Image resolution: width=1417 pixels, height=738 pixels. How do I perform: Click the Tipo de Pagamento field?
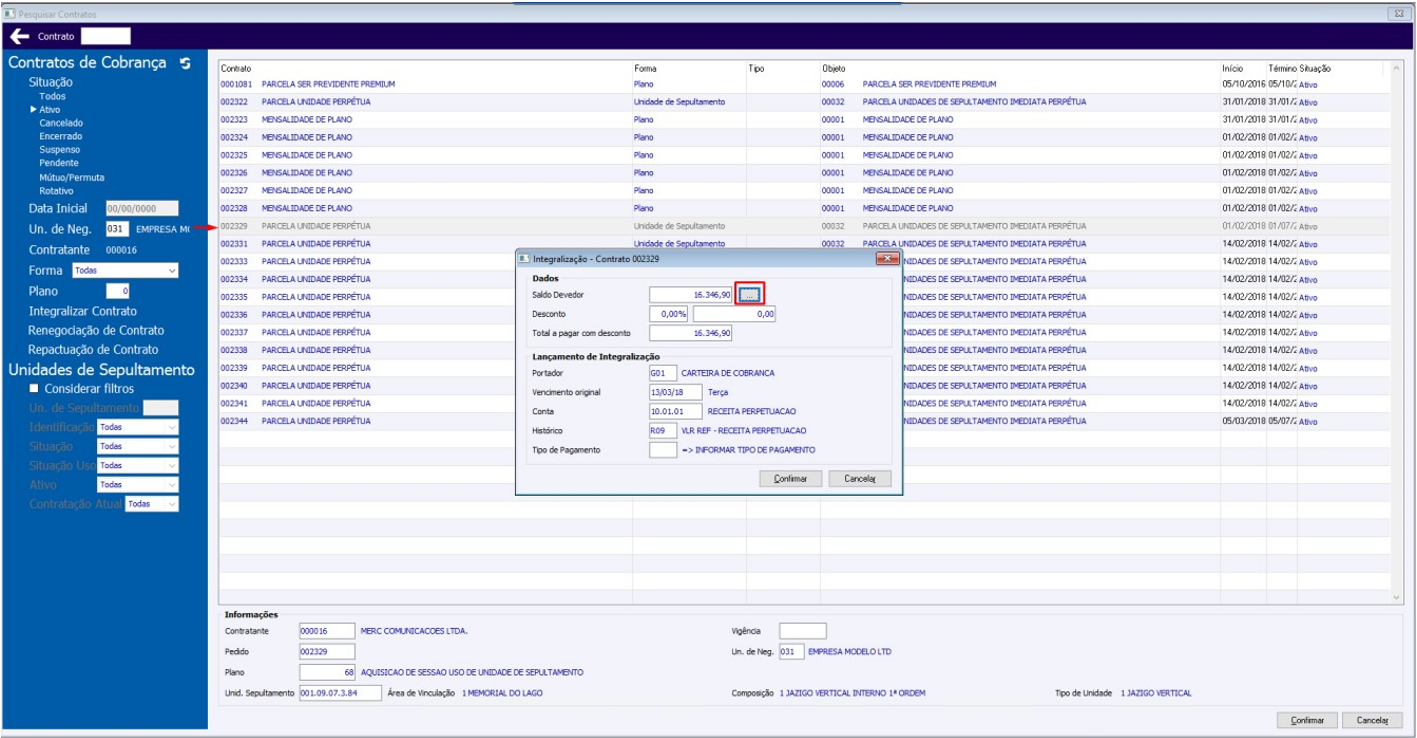coord(663,450)
